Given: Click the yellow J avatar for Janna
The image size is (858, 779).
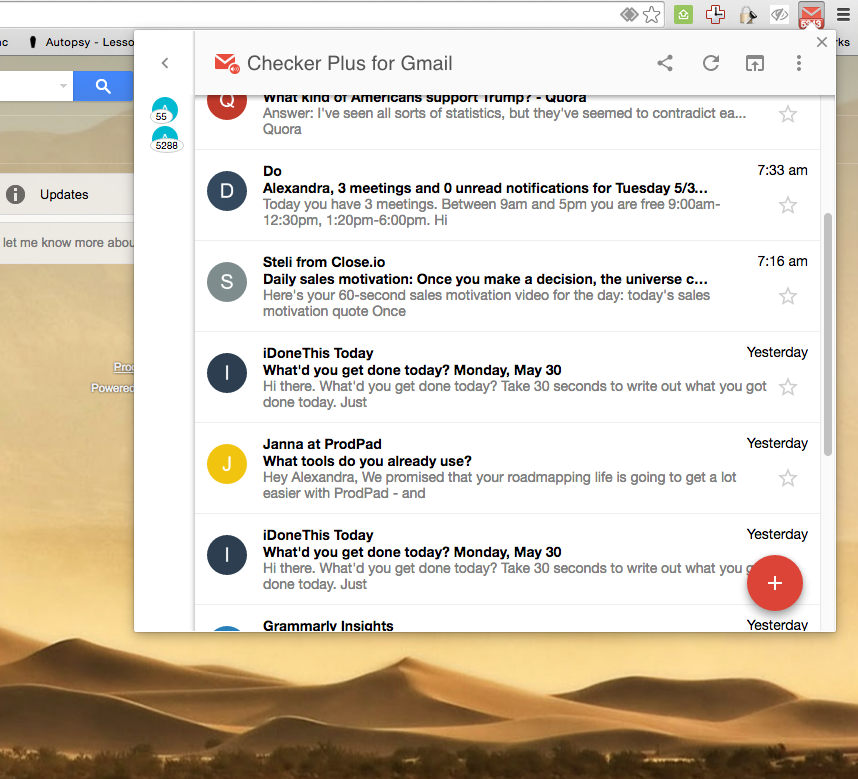Looking at the screenshot, I should [227, 464].
